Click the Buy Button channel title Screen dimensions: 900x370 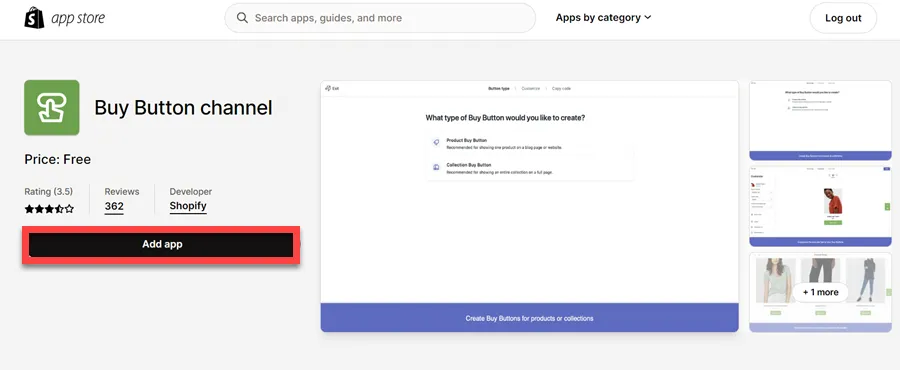(183, 107)
